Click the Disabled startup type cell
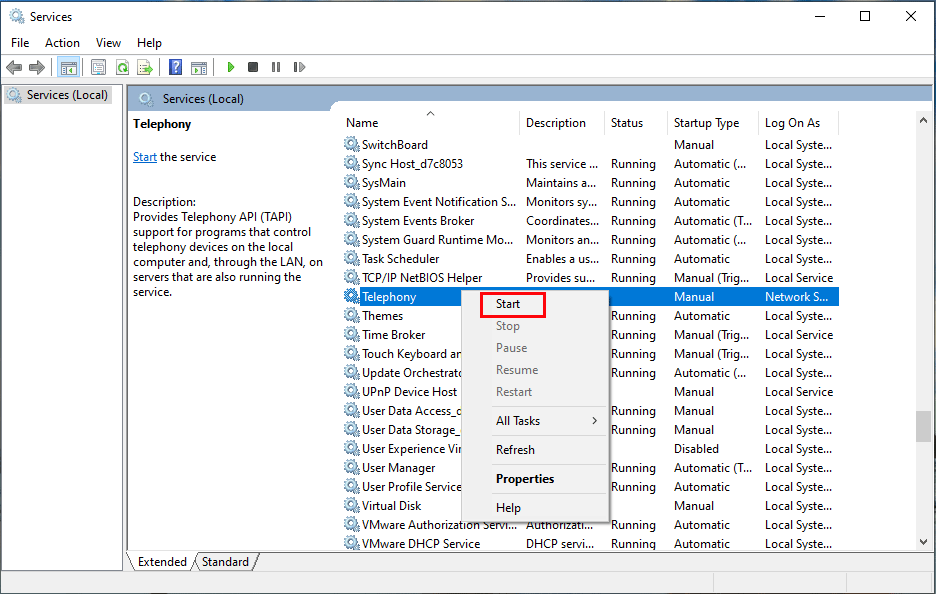 [696, 449]
